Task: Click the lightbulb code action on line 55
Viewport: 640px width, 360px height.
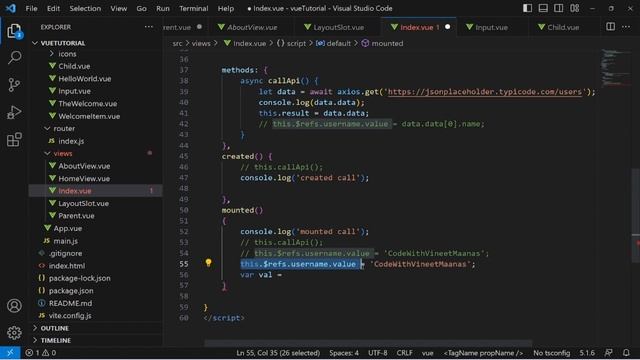Action: pos(208,263)
